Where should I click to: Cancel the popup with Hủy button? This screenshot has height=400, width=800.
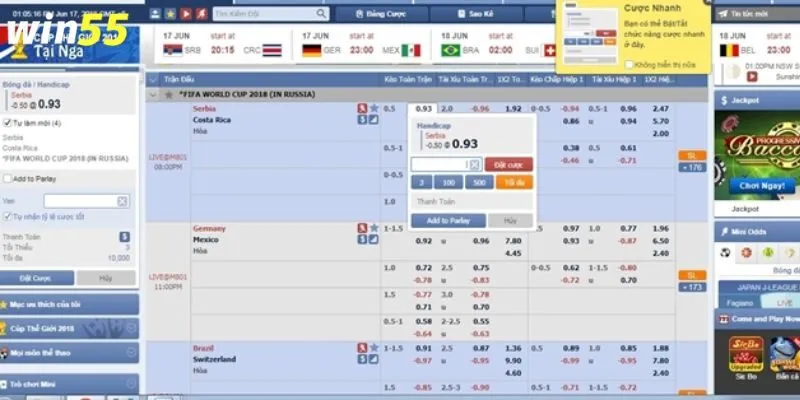point(510,220)
